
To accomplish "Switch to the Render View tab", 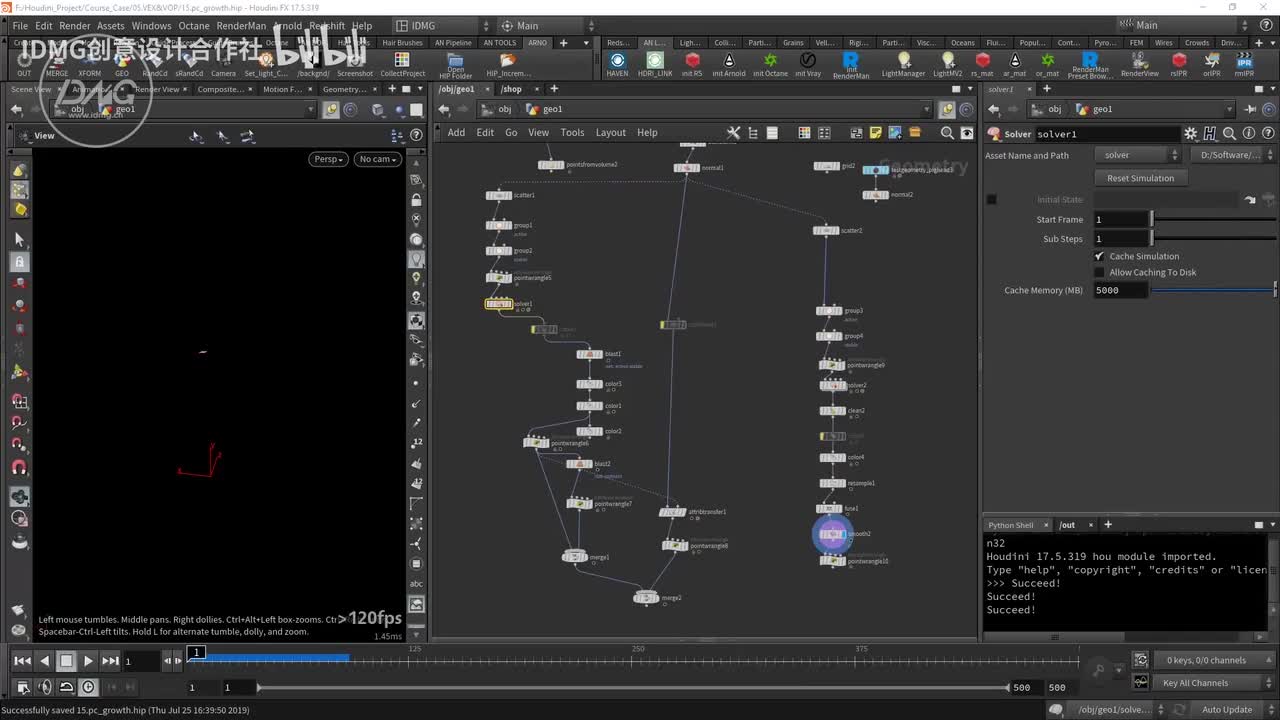I will tap(157, 89).
